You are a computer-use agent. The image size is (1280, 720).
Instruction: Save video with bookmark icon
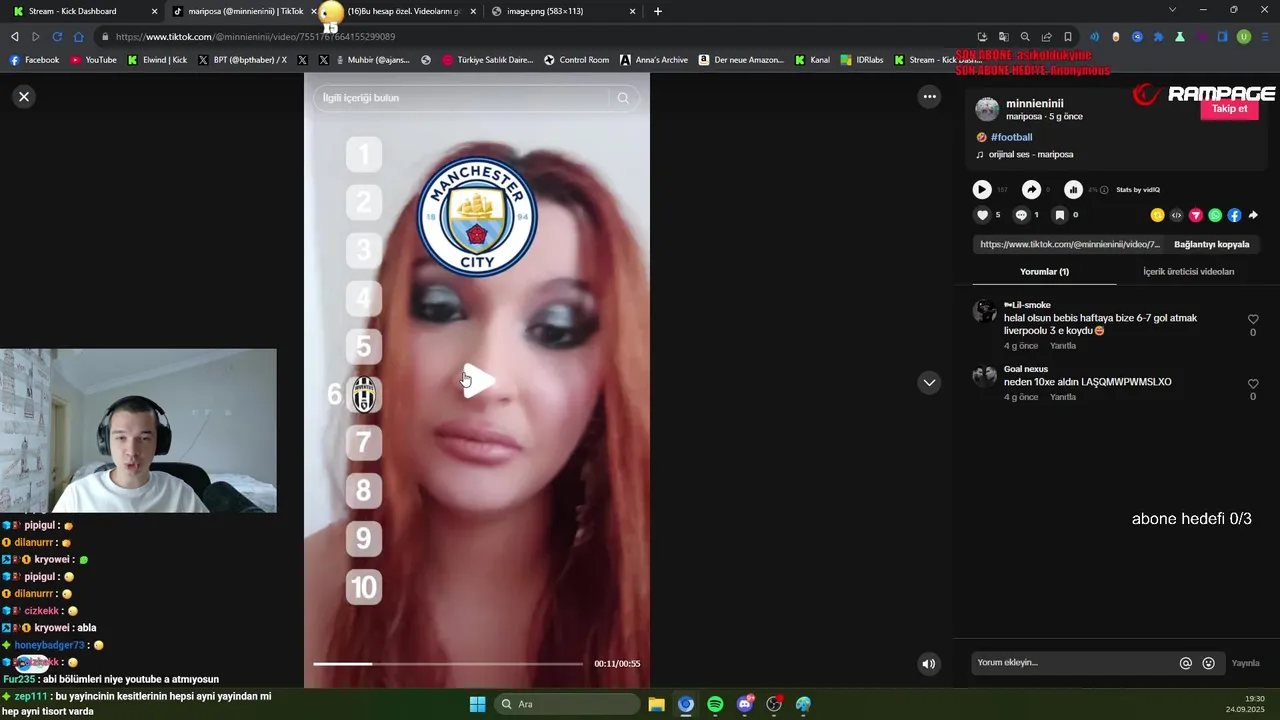point(1060,215)
